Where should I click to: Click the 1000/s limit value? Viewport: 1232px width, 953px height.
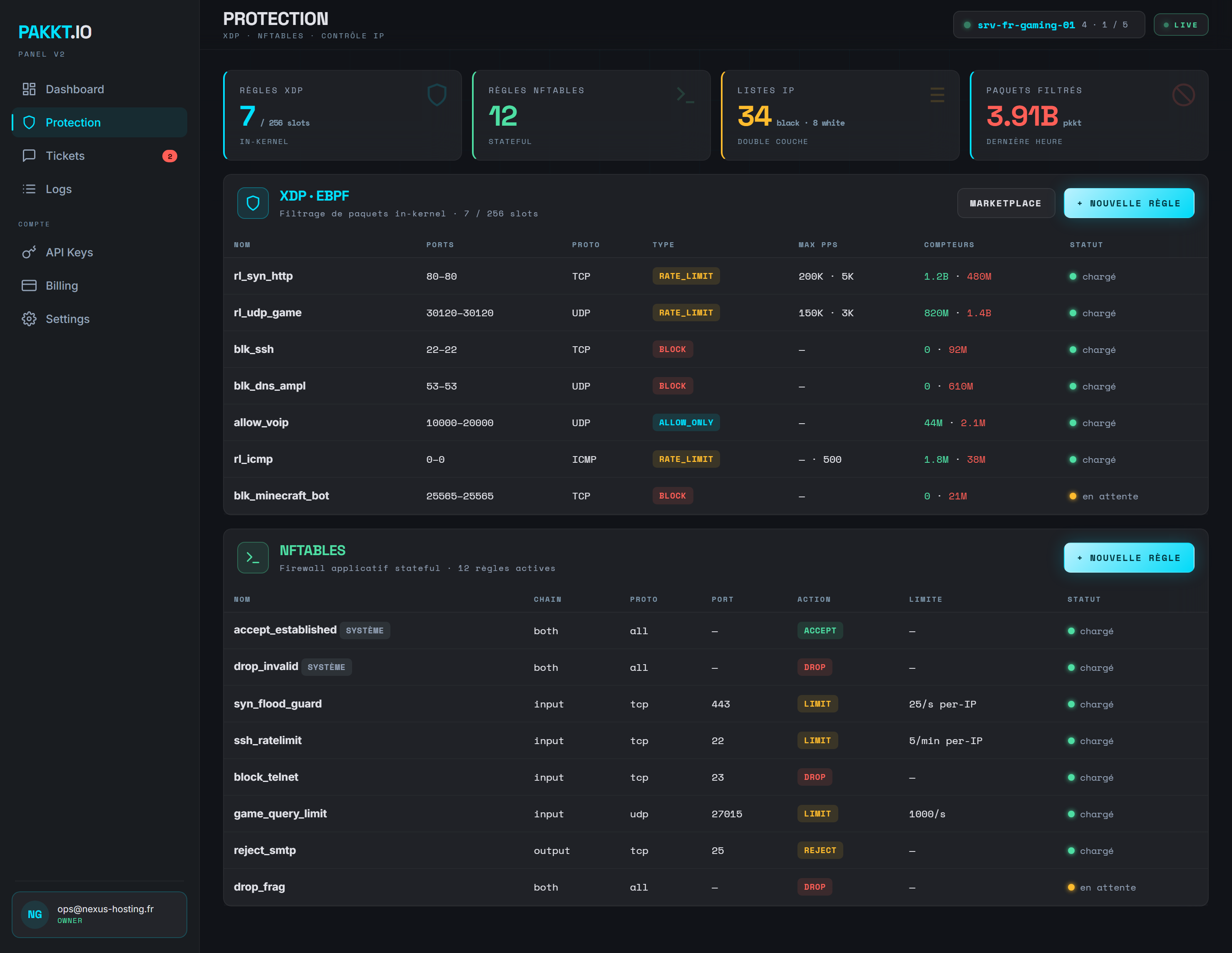click(x=927, y=814)
